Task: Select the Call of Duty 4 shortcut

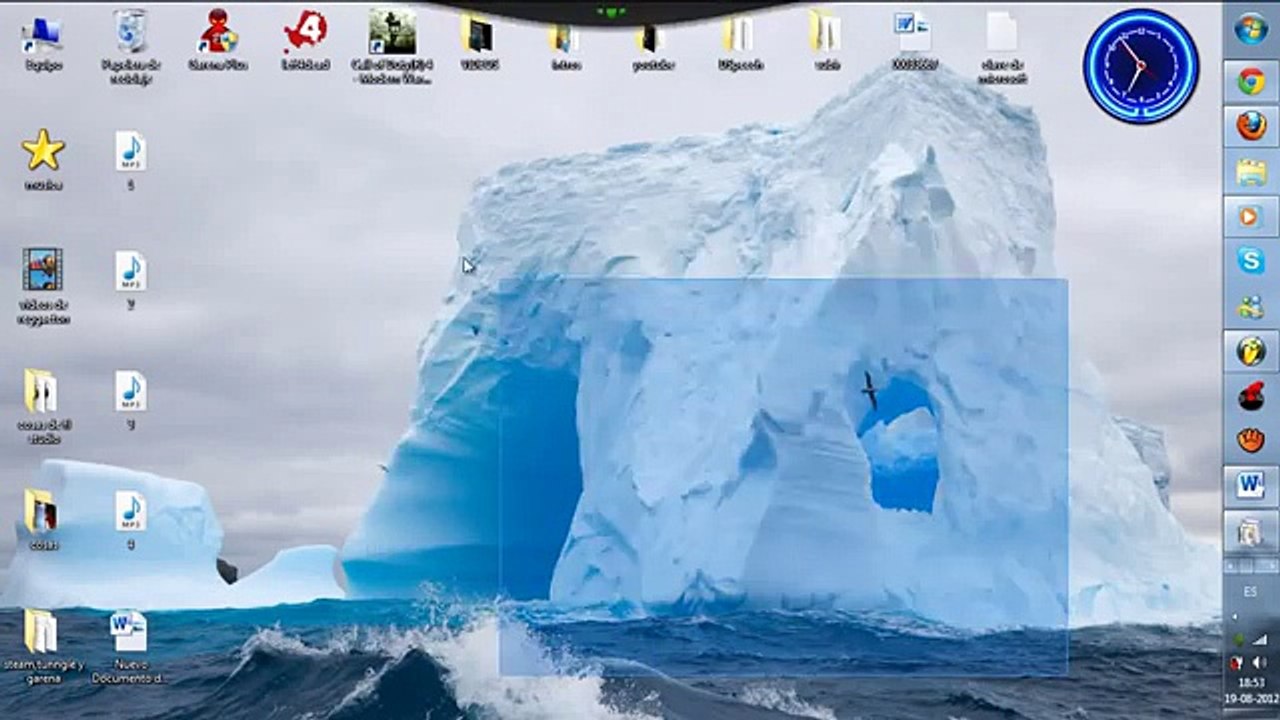Action: pyautogui.click(x=393, y=46)
